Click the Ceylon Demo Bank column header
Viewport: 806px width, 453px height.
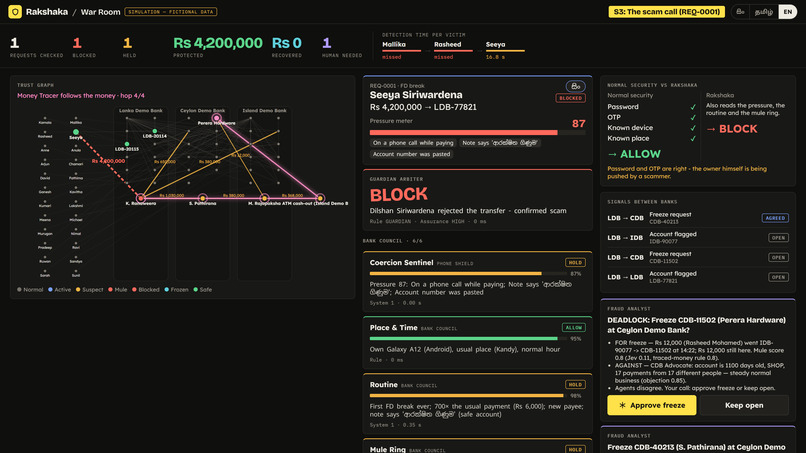[203, 111]
